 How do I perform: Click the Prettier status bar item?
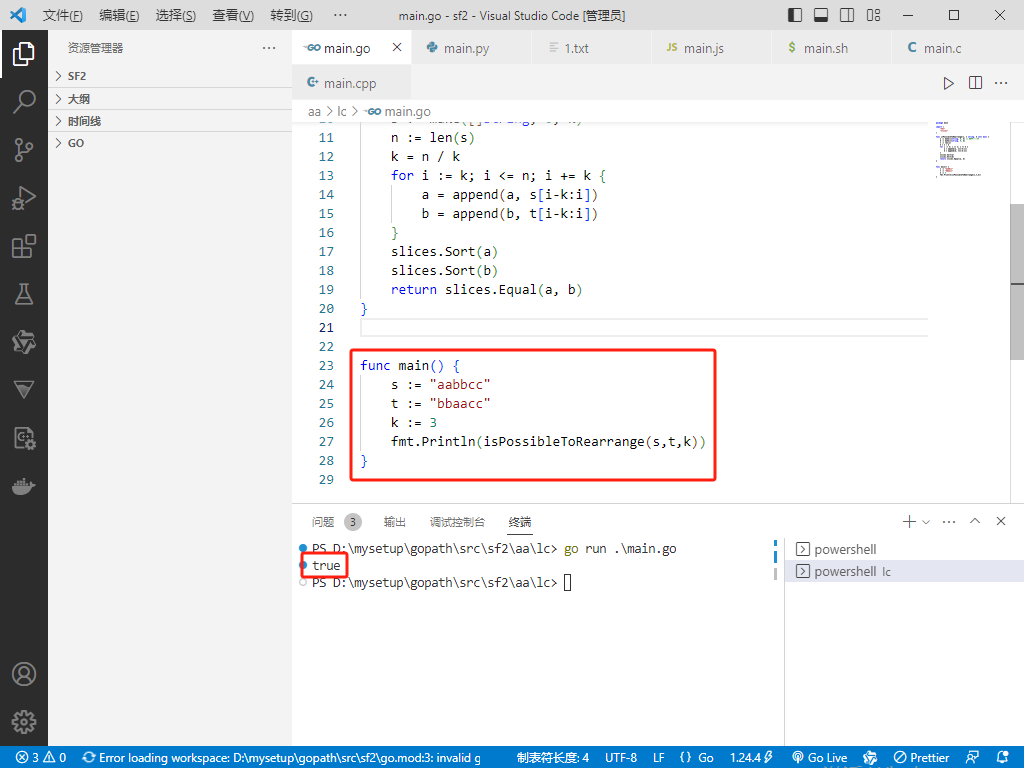921,758
